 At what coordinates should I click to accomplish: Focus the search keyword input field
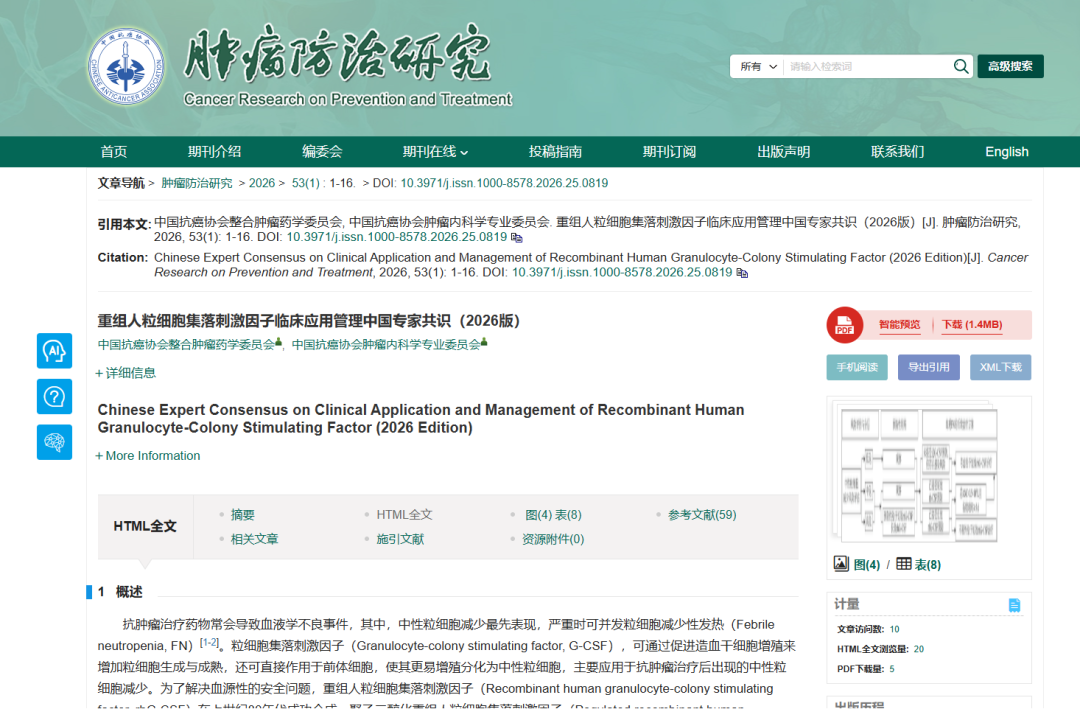tap(868, 66)
